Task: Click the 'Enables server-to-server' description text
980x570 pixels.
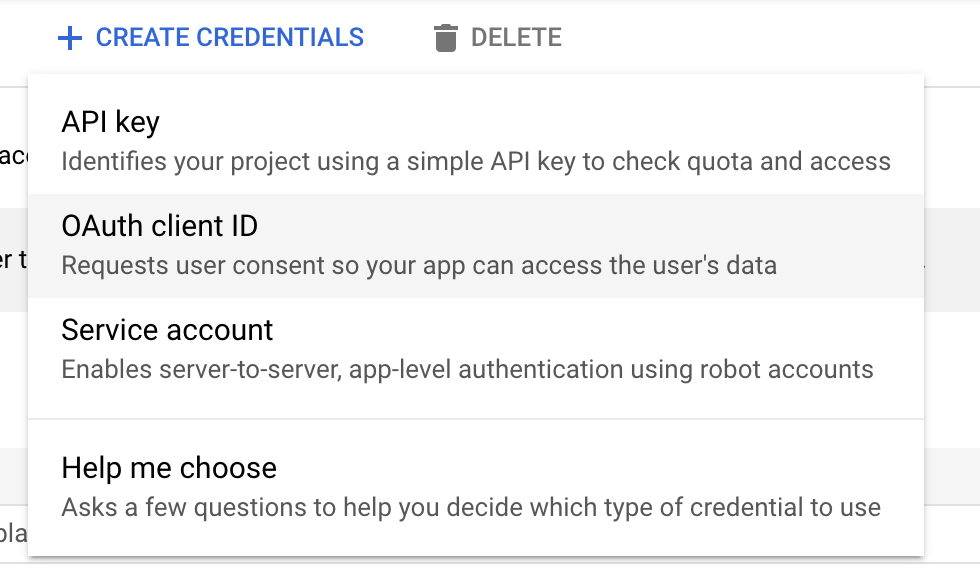Action: 467,369
